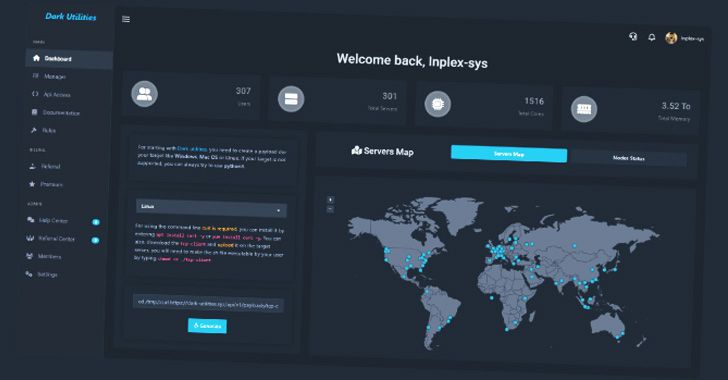This screenshot has height=380, width=728.
Task: Open Settings in the sidebar
Action: [42, 274]
